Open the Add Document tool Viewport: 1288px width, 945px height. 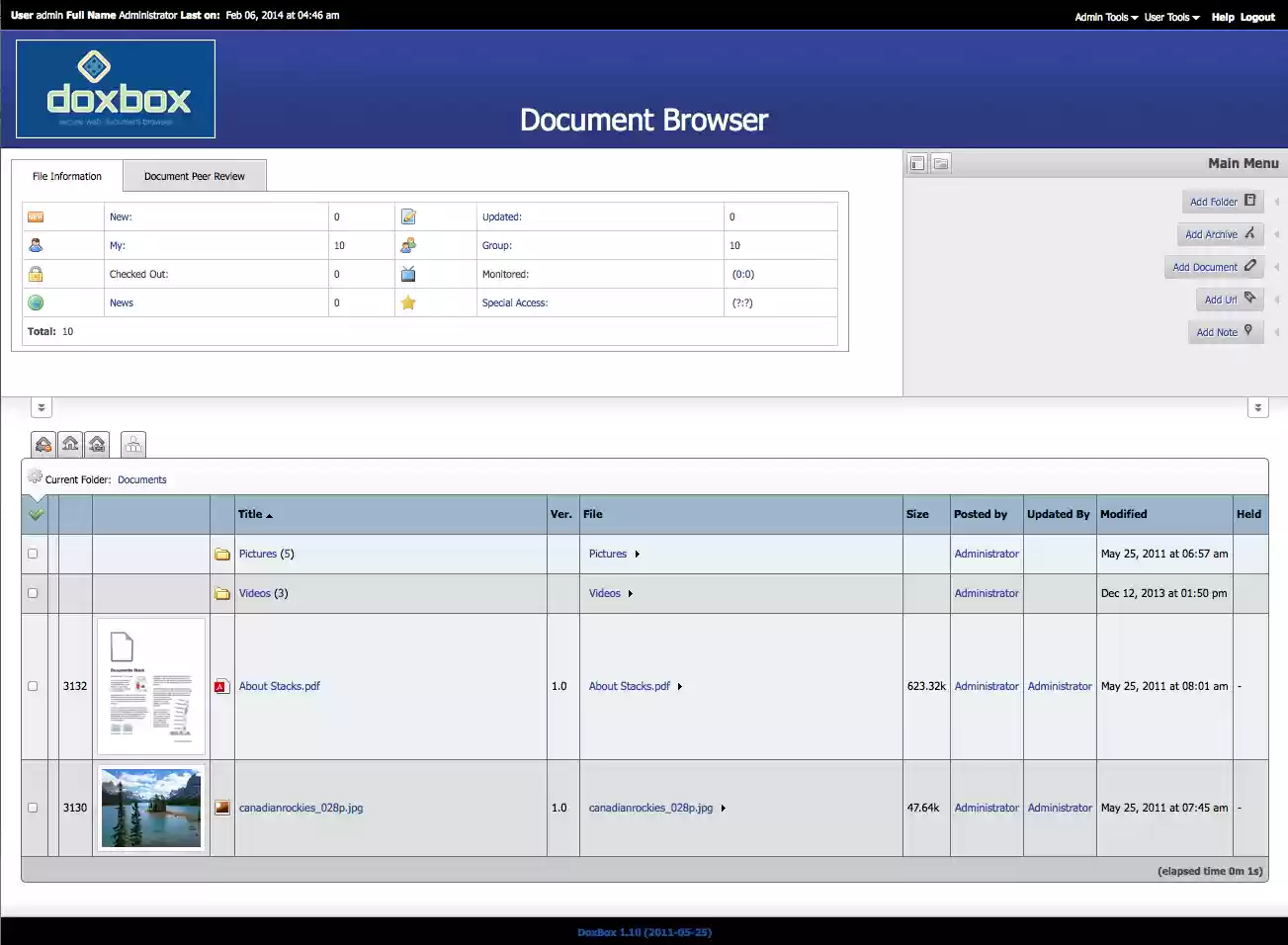click(x=1214, y=267)
